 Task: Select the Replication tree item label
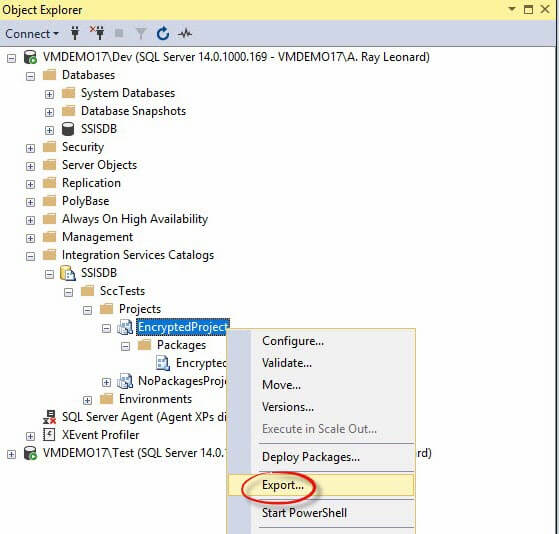pyautogui.click(x=91, y=183)
